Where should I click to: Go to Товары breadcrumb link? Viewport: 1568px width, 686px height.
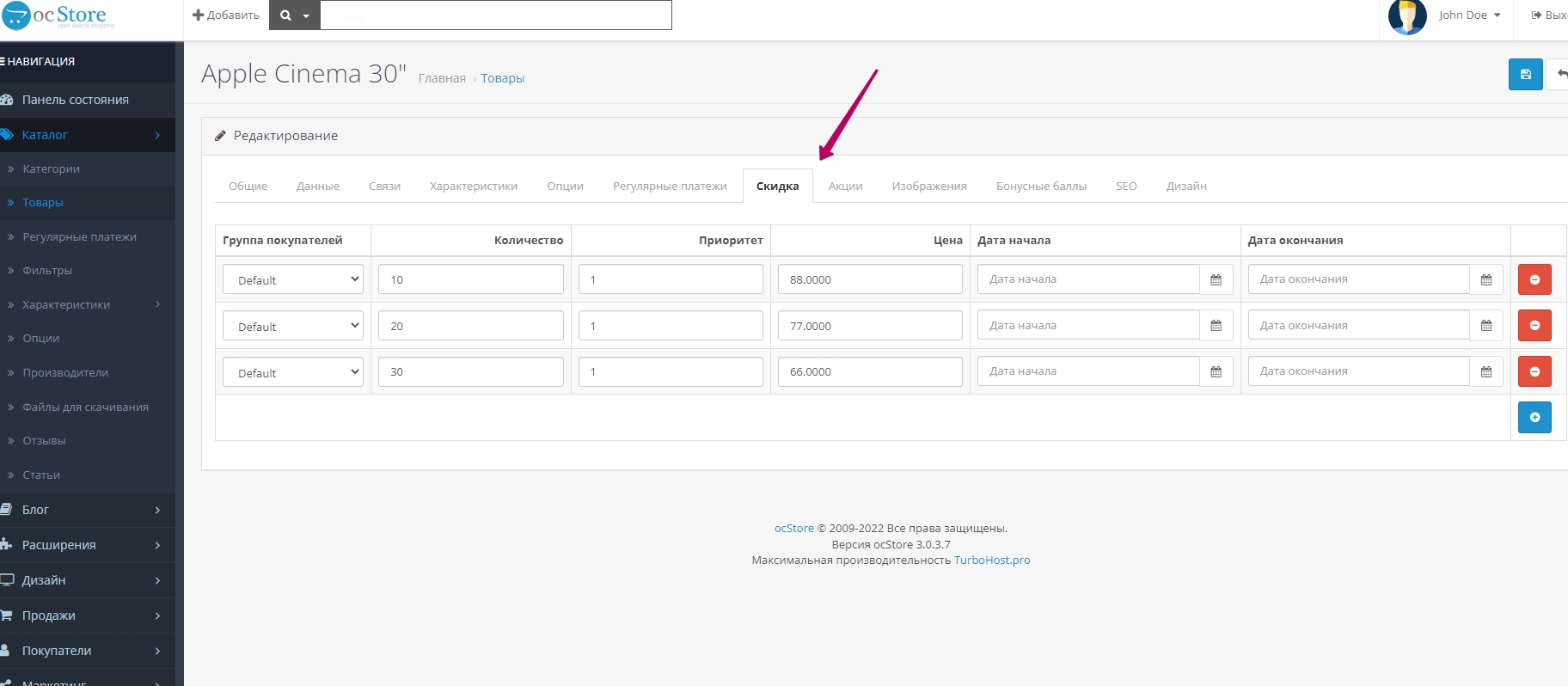click(x=502, y=78)
